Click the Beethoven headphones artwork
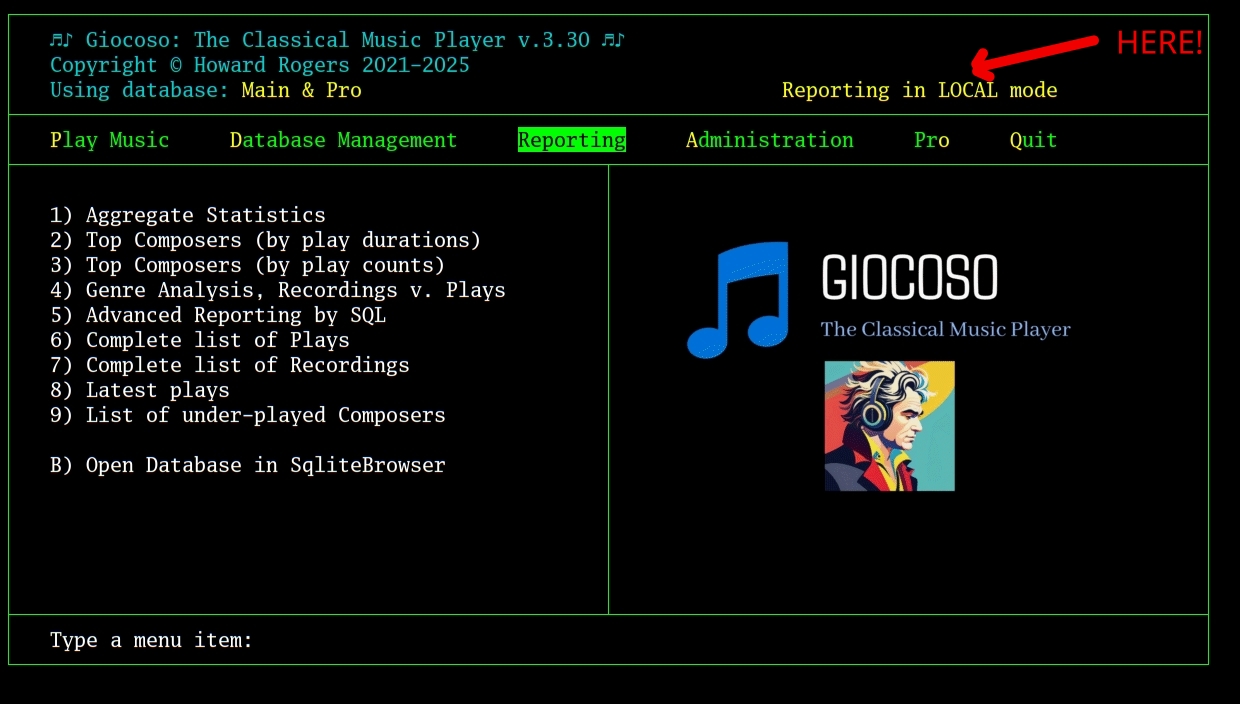The width and height of the screenshot is (1240, 704). click(x=889, y=426)
